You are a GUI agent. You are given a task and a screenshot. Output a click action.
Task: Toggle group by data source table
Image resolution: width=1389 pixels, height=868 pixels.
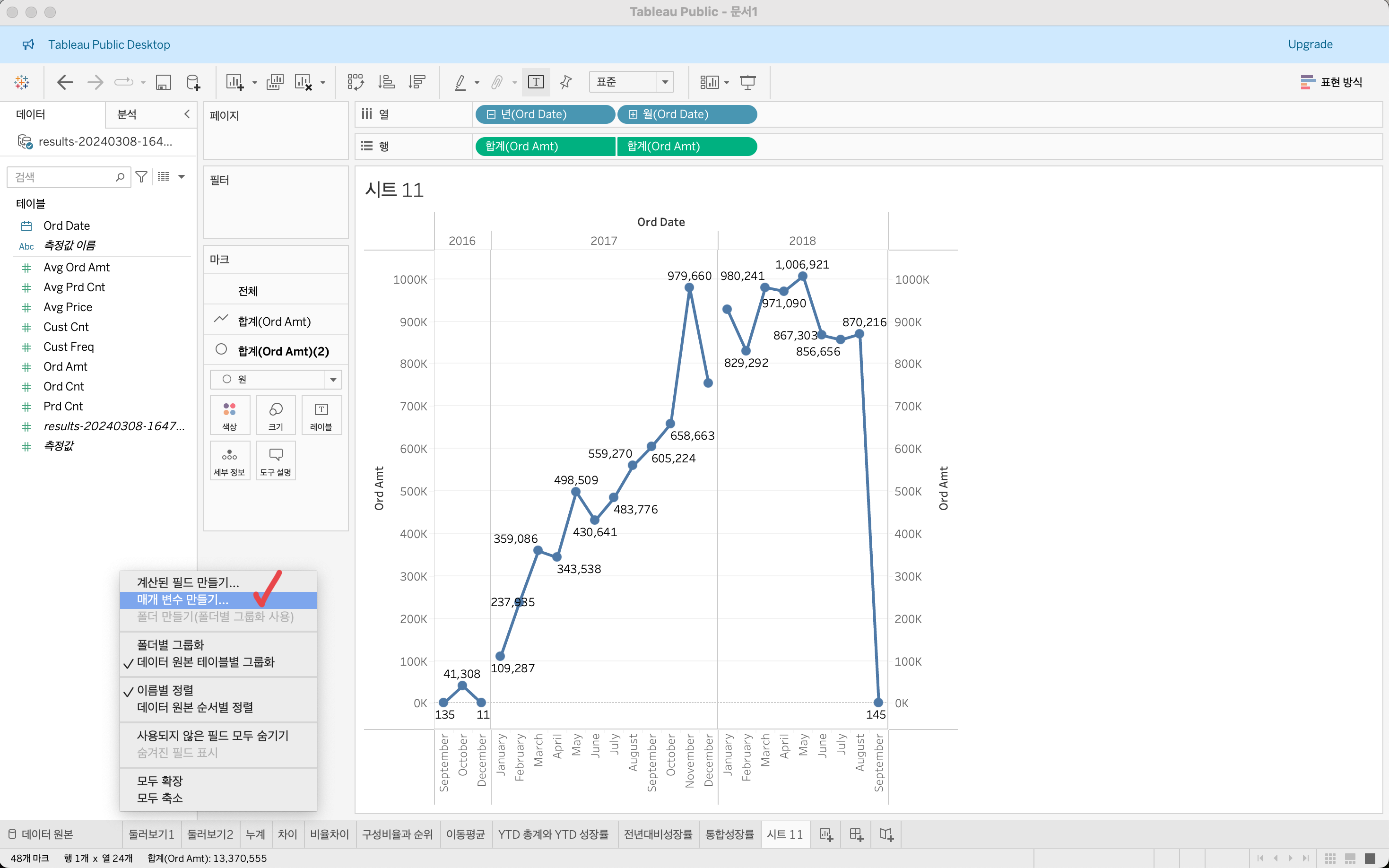click(206, 662)
